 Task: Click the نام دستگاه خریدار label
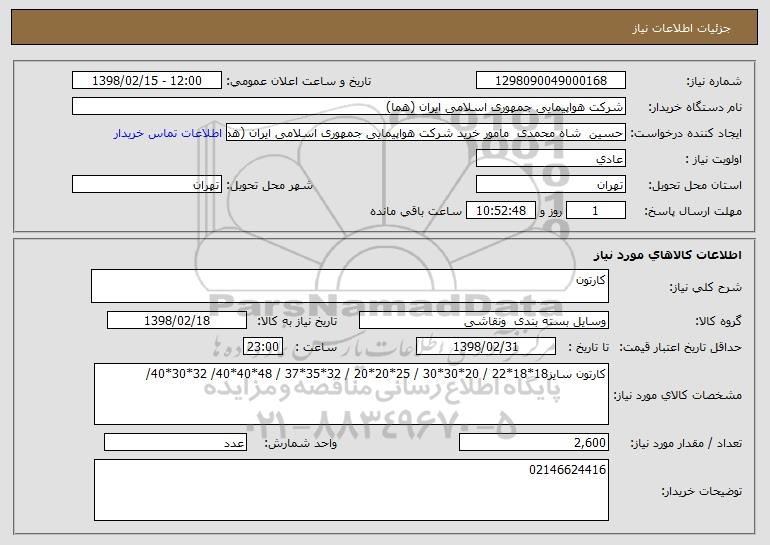point(695,108)
